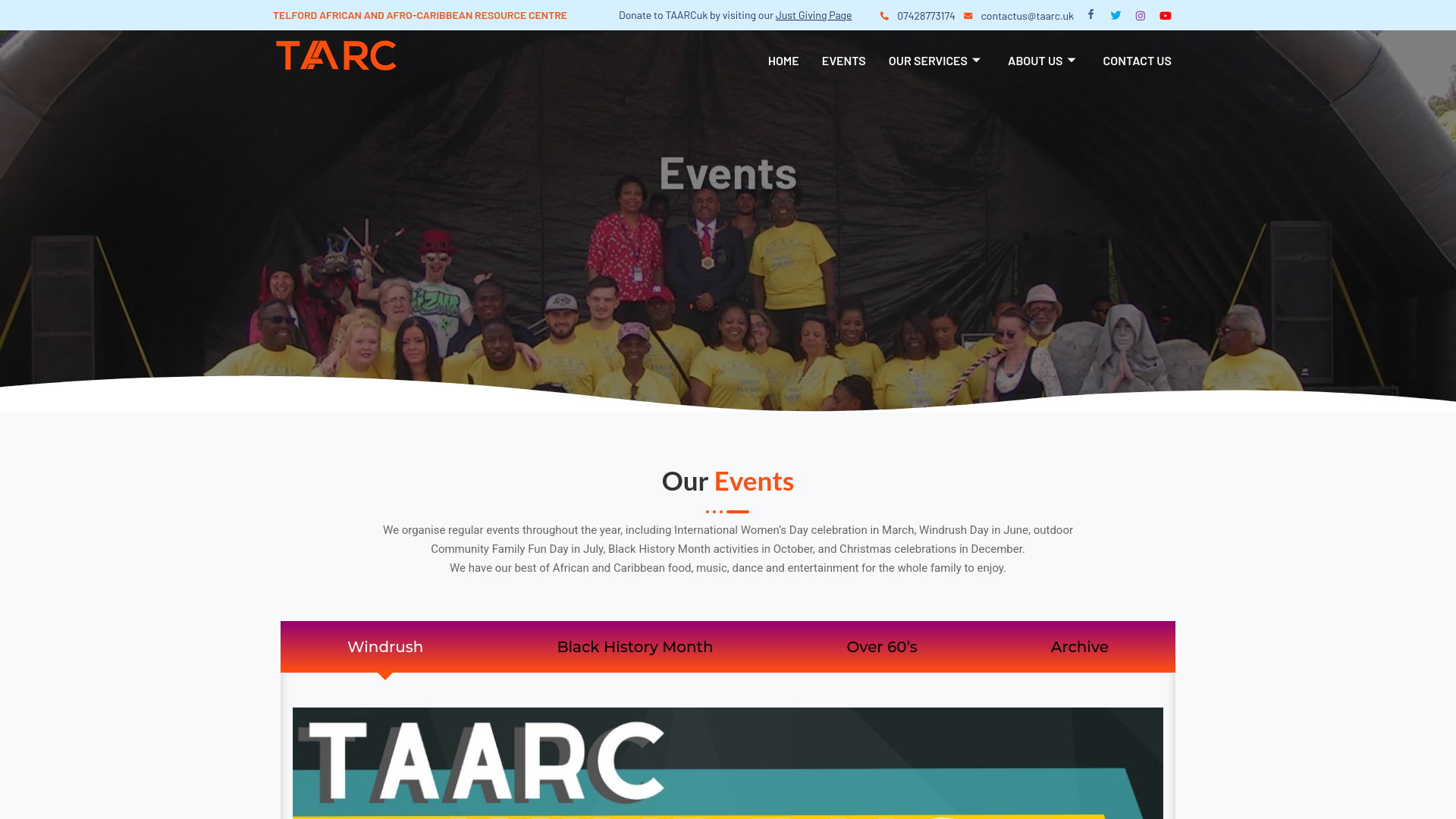
Task: Open the Events menu item
Action: [x=843, y=61]
